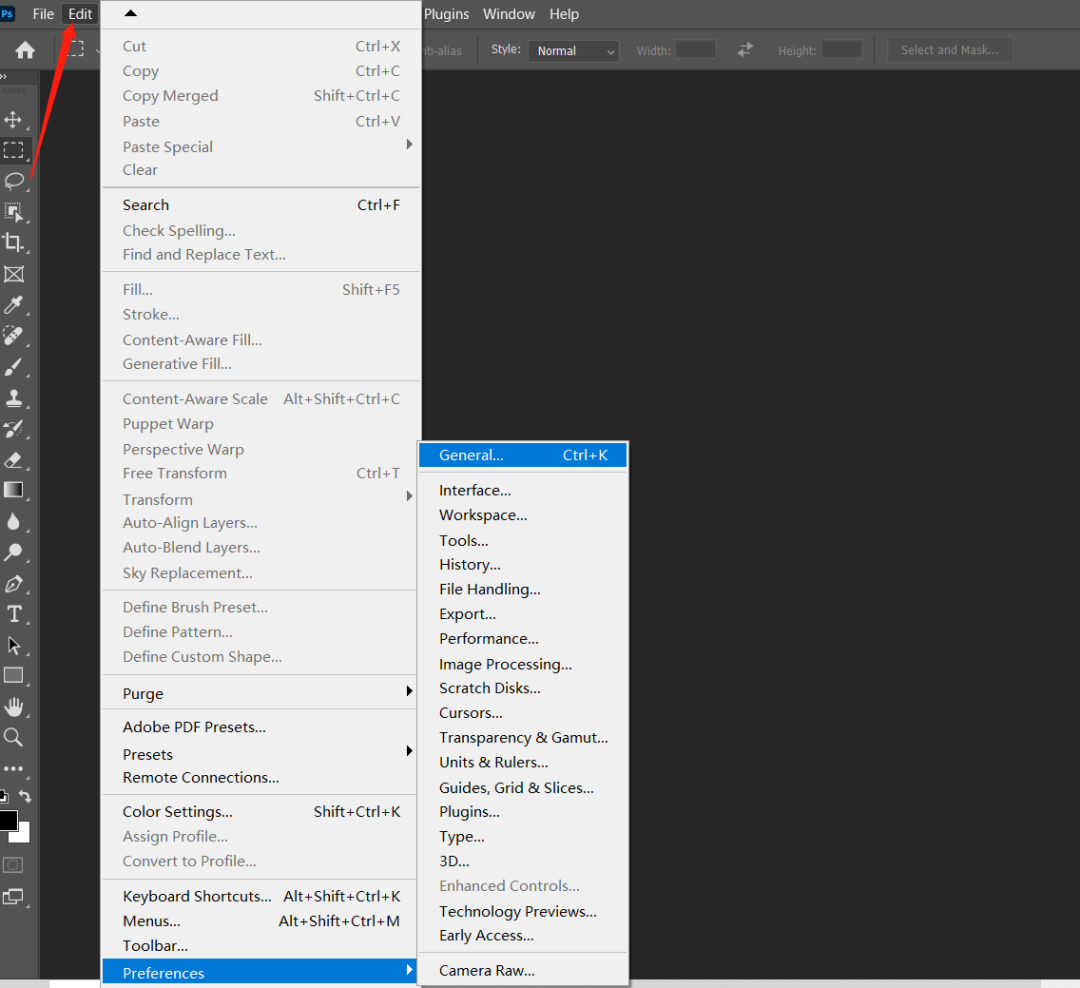Open the Style dropdown set to Normal

pos(574,50)
